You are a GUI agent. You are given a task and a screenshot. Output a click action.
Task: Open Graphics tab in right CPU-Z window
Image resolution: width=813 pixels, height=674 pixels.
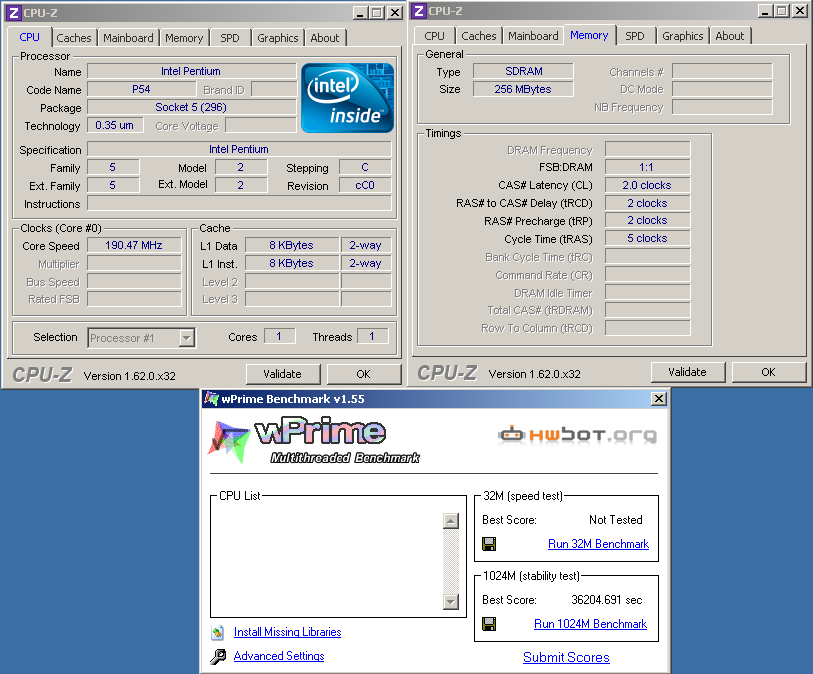683,36
